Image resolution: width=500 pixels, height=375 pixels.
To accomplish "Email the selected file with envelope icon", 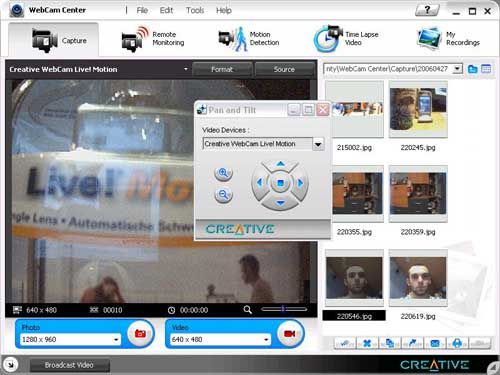I will (435, 343).
